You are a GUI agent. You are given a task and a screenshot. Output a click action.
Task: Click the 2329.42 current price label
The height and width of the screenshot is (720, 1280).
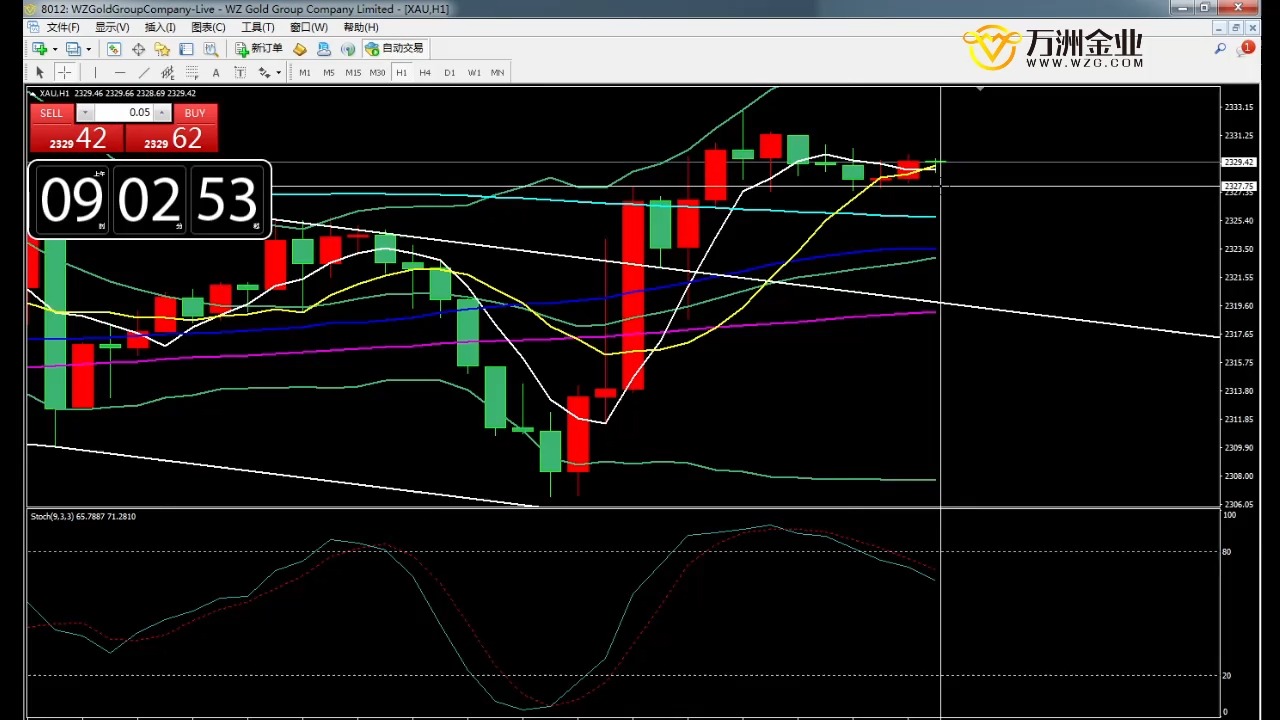point(1239,162)
